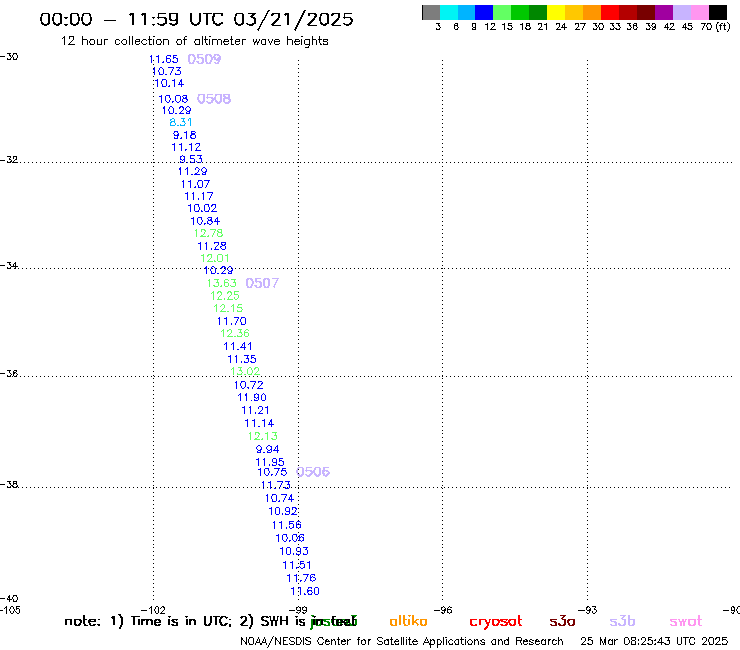Viewport: 740px width, 650px height.
Task: Select the red cryosat satellite label
Action: coord(496,622)
